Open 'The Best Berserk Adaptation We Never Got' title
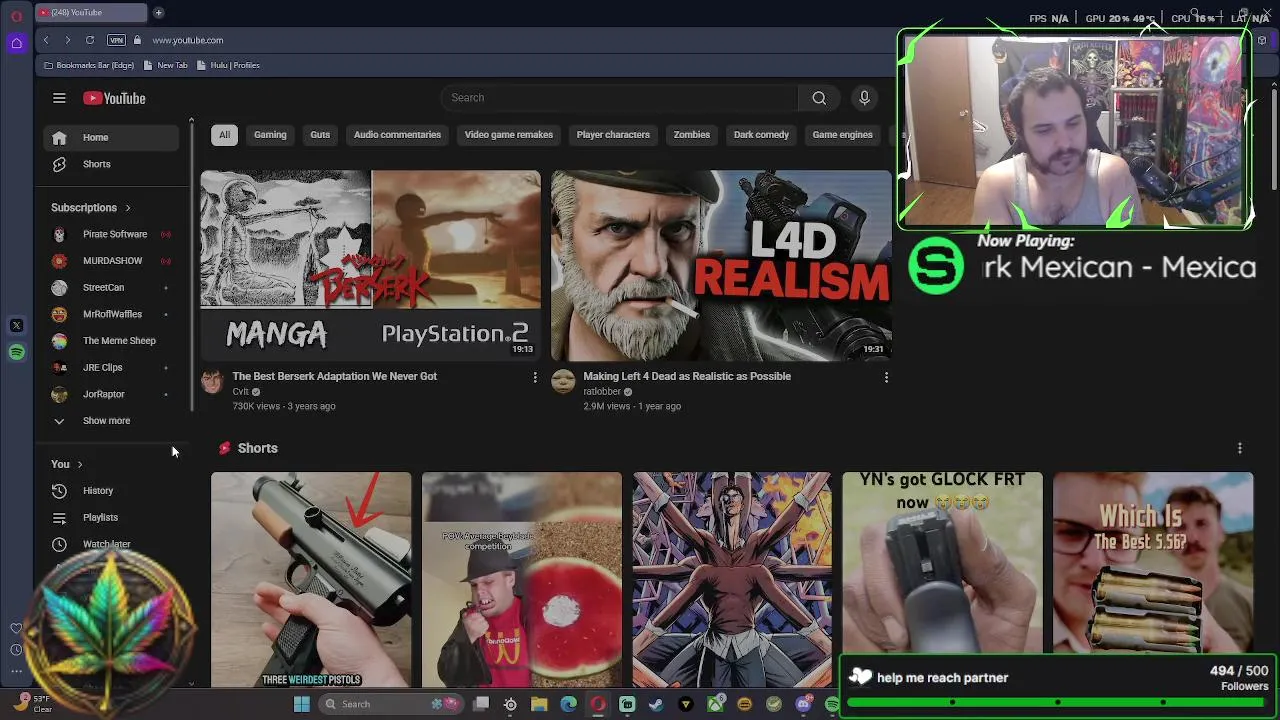 click(x=335, y=376)
